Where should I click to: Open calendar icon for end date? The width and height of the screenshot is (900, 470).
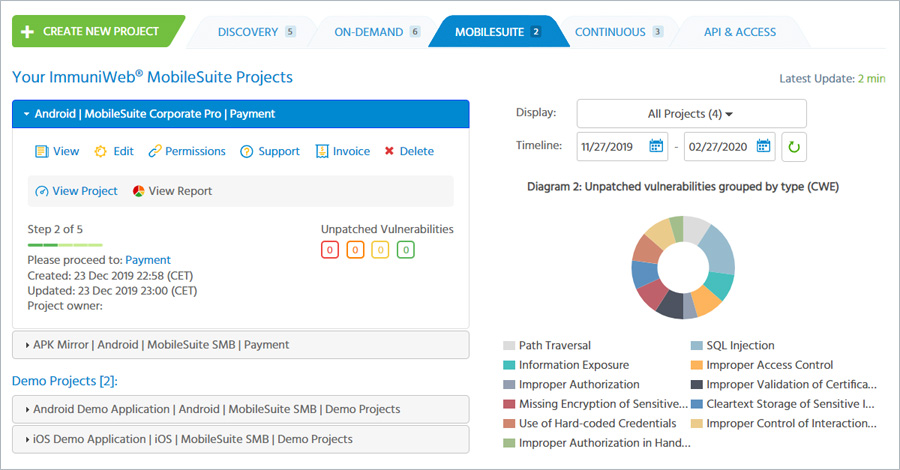(763, 146)
